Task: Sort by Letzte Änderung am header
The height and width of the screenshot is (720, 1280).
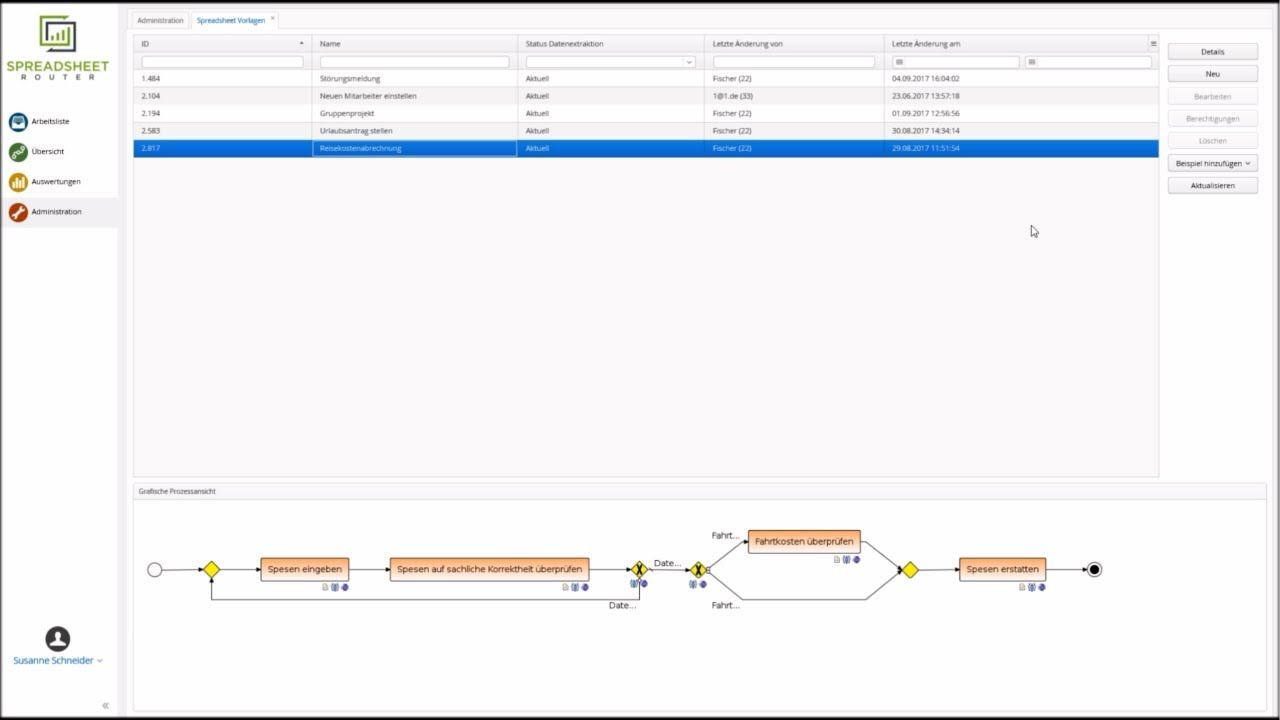Action: (x=1016, y=44)
